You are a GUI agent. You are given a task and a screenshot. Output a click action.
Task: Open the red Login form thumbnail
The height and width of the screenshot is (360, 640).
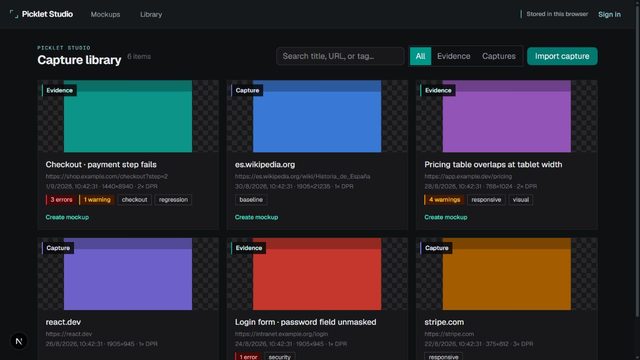(x=317, y=274)
